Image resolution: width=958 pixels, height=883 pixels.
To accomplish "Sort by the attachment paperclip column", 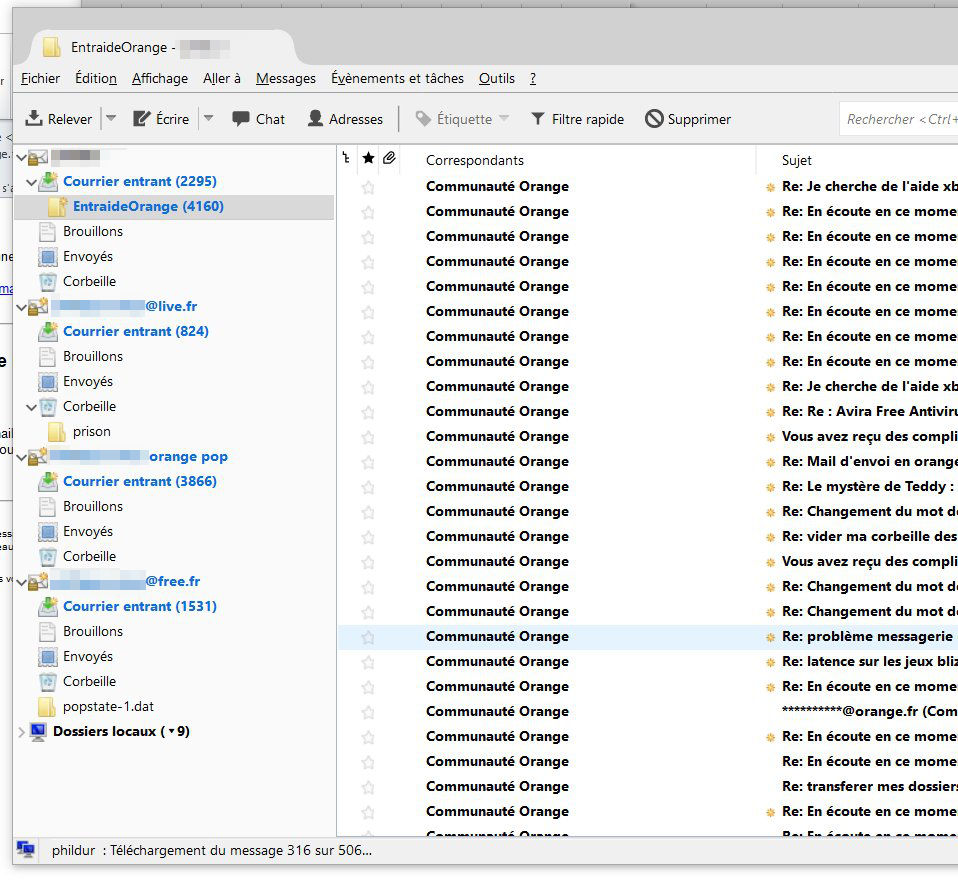I will tap(389, 159).
